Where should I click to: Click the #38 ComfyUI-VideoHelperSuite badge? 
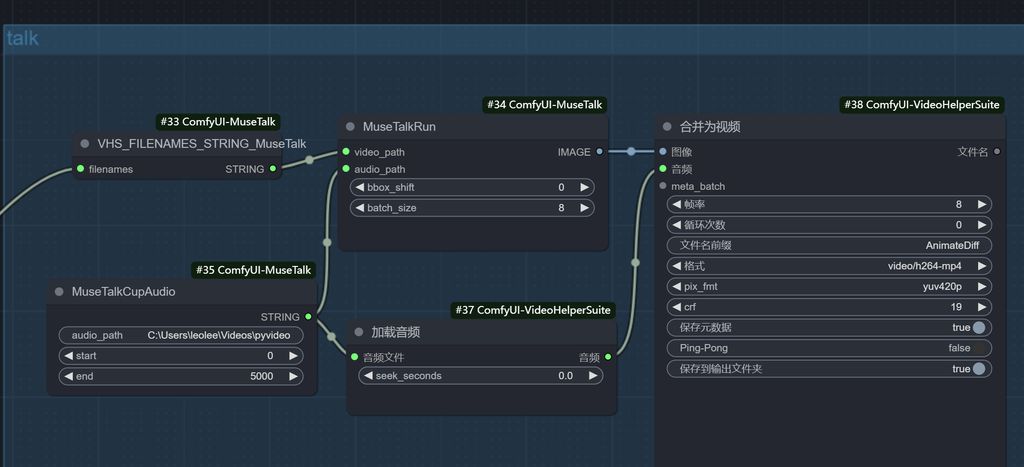pos(922,105)
